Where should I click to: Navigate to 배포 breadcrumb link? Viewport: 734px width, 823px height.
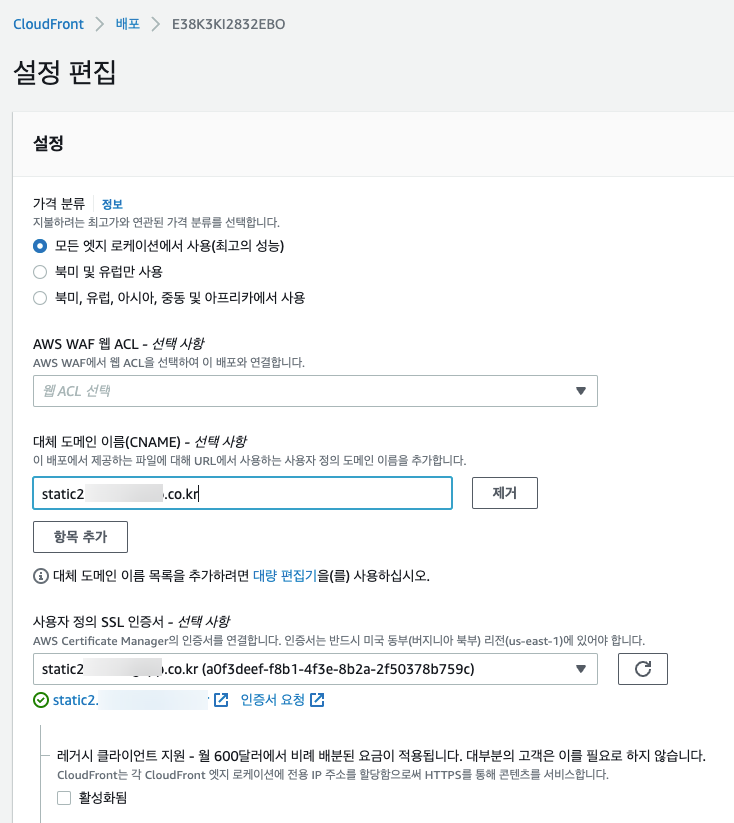pos(127,23)
